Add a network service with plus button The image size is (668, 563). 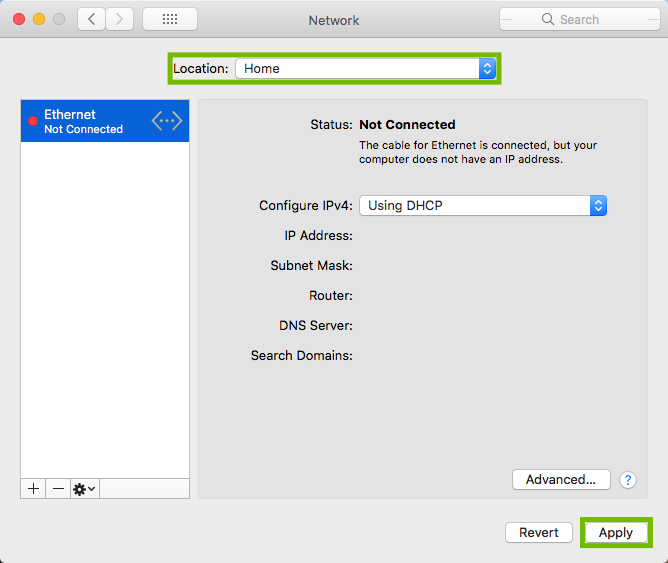33,488
